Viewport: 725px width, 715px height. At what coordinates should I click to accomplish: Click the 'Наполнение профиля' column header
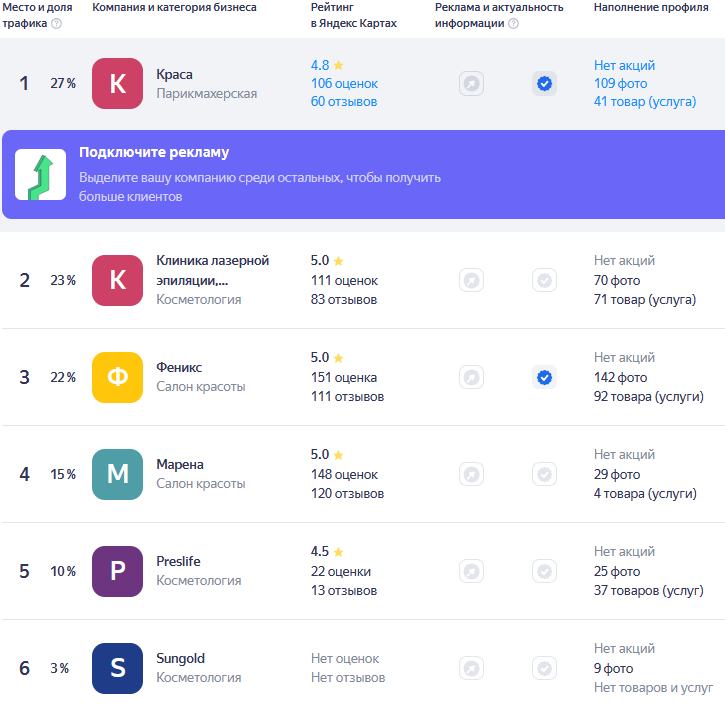(x=644, y=7)
